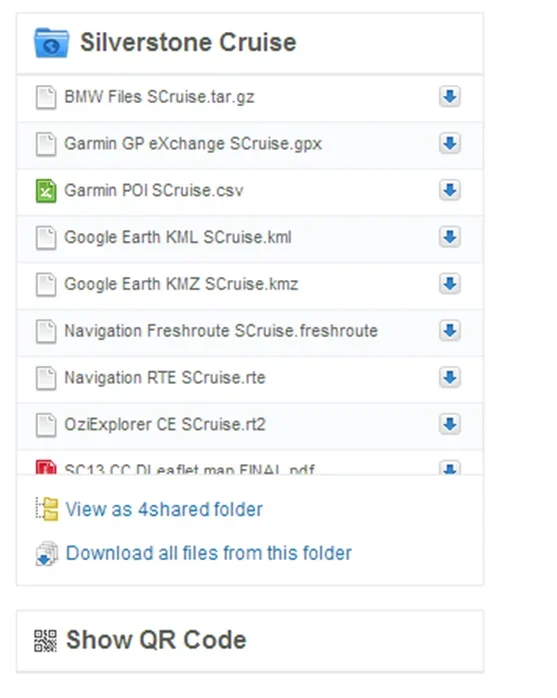The width and height of the screenshot is (557, 698).
Task: Click file icon beside BMW Files SCruise.tar.gz
Action: pos(46,97)
